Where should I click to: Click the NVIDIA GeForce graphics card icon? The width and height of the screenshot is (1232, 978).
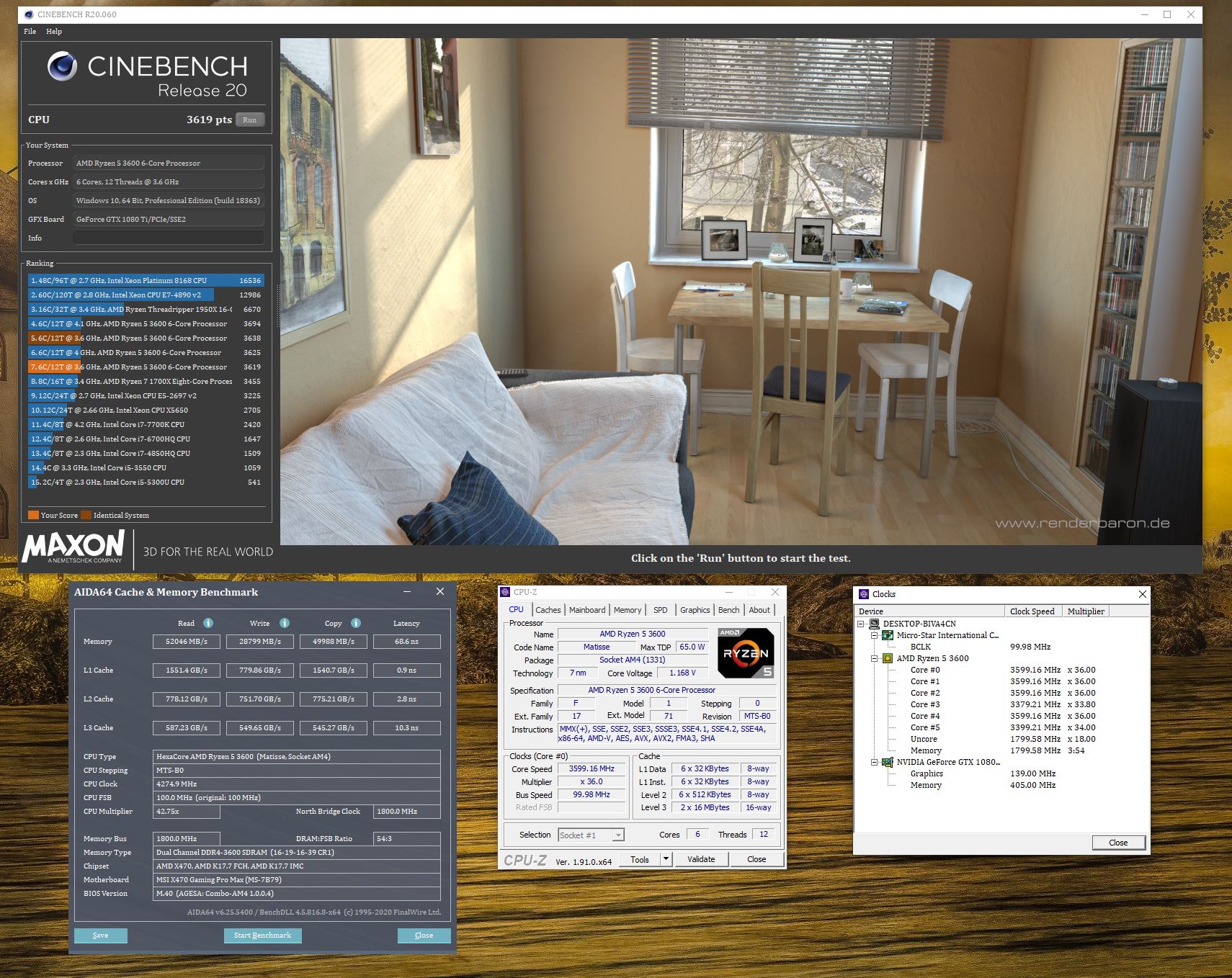[888, 762]
